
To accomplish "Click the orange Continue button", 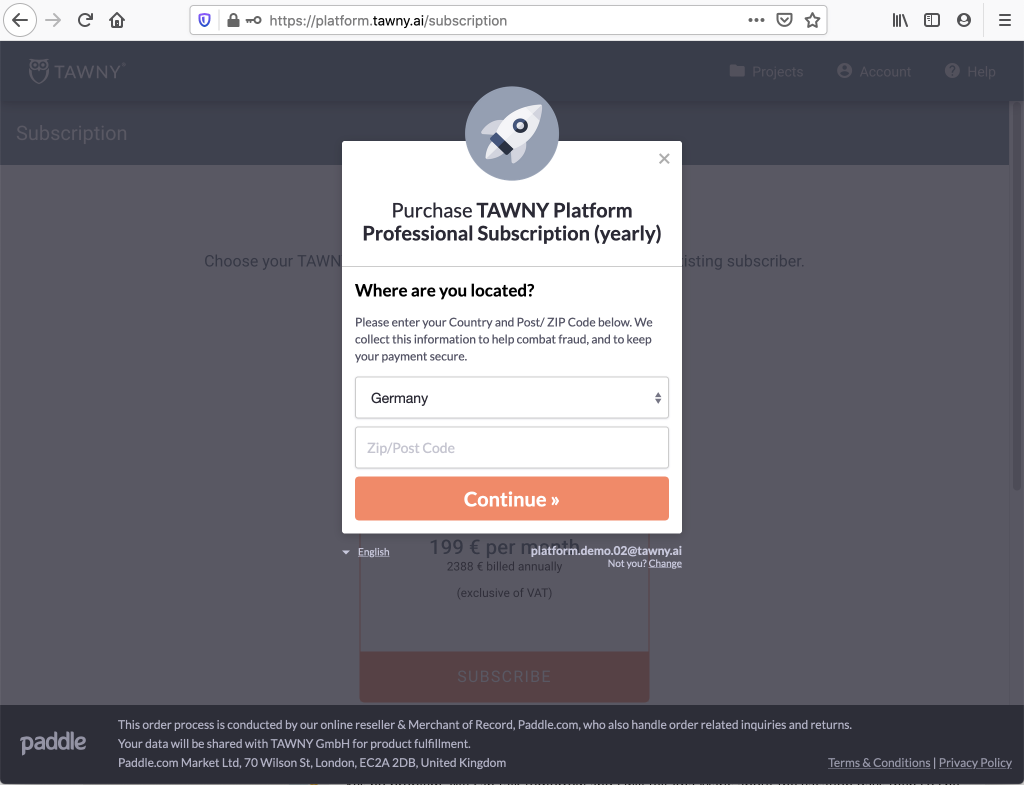I will pos(511,499).
